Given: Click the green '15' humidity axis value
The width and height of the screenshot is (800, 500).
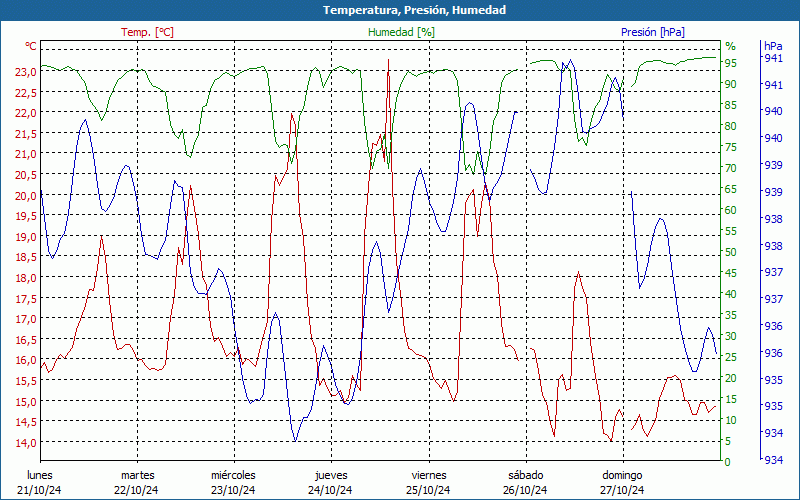Looking at the screenshot, I should [x=731, y=399].
